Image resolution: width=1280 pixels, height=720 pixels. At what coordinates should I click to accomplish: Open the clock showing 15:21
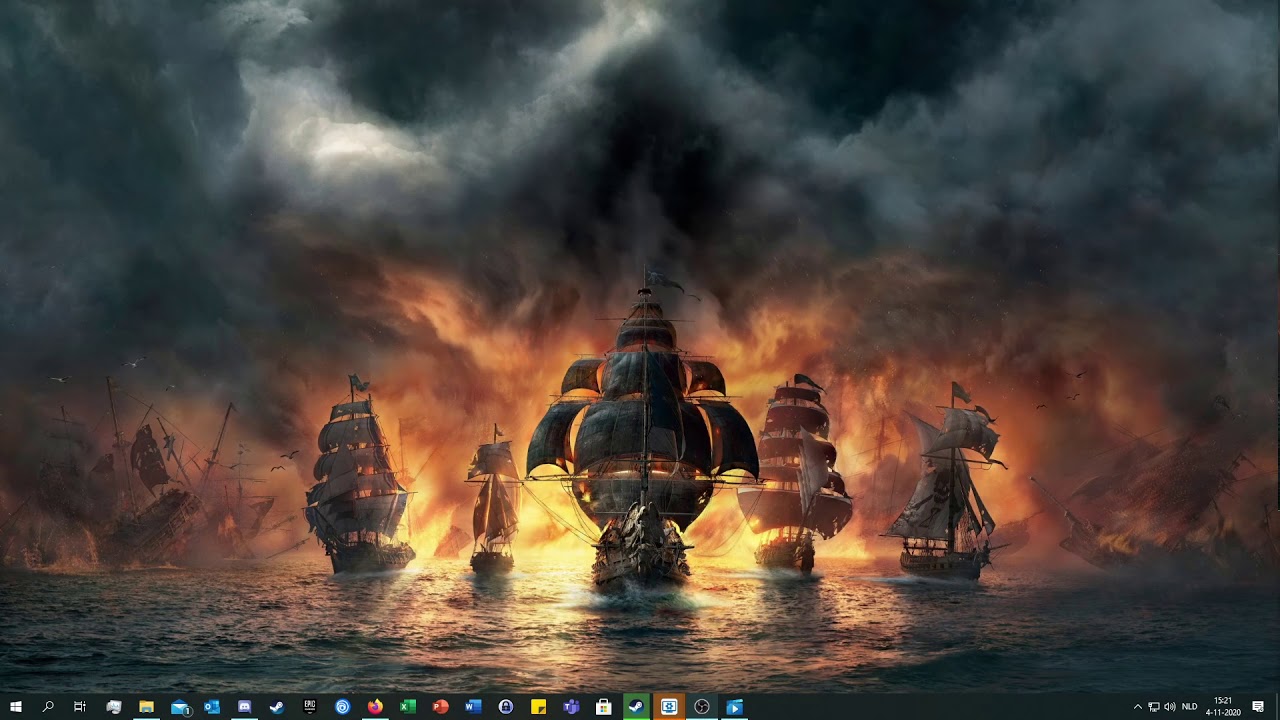[1223, 707]
